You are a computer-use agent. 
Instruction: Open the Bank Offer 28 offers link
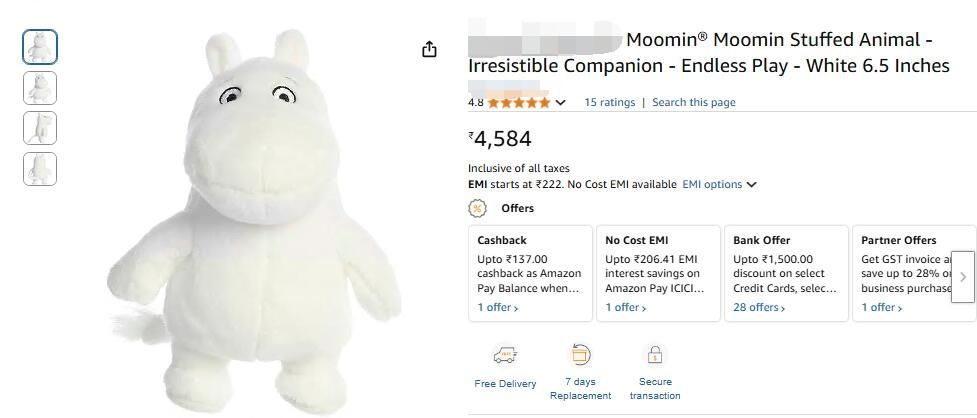tap(758, 307)
